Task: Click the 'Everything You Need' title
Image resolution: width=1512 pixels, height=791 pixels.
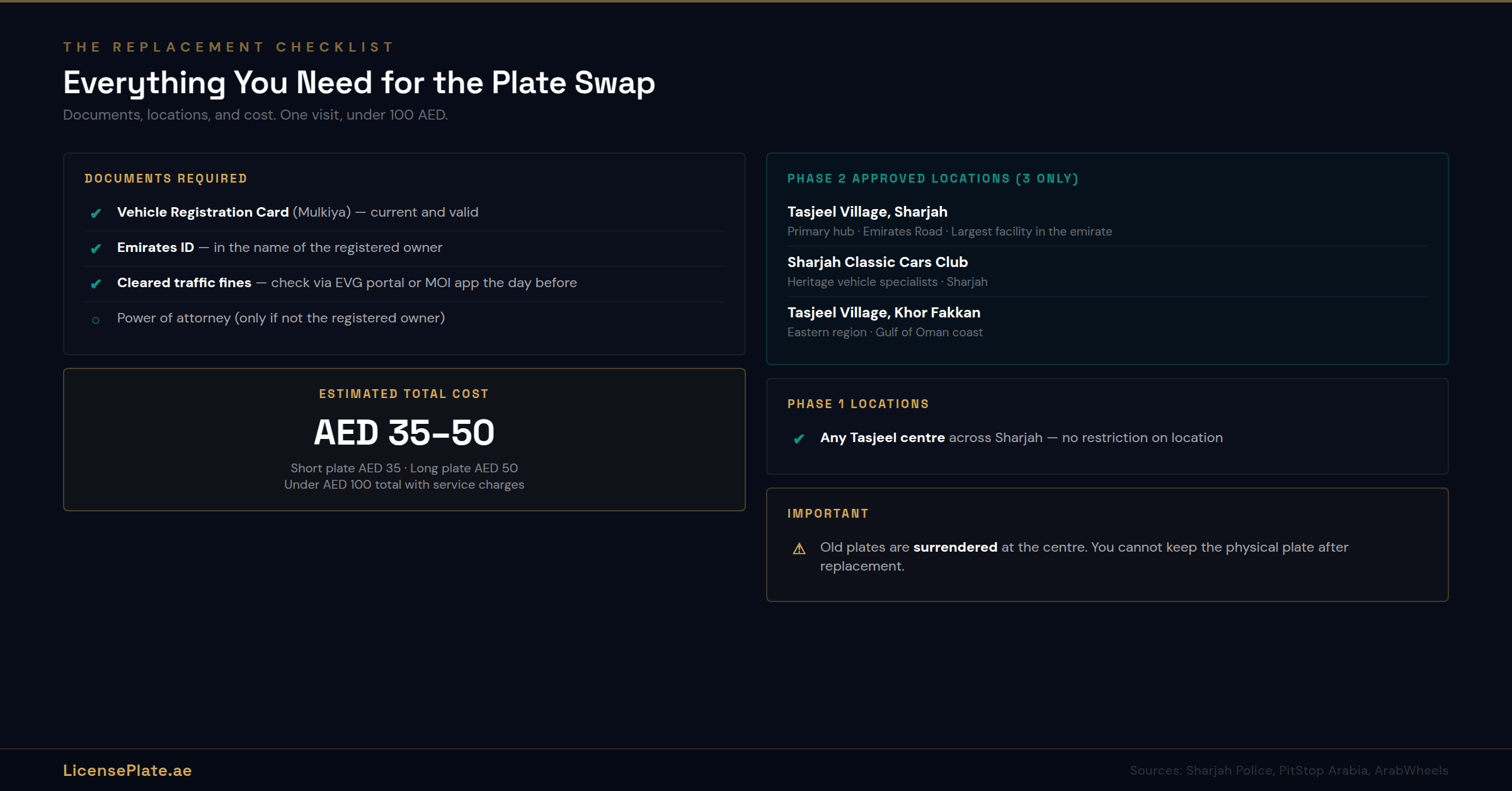Action: (359, 83)
